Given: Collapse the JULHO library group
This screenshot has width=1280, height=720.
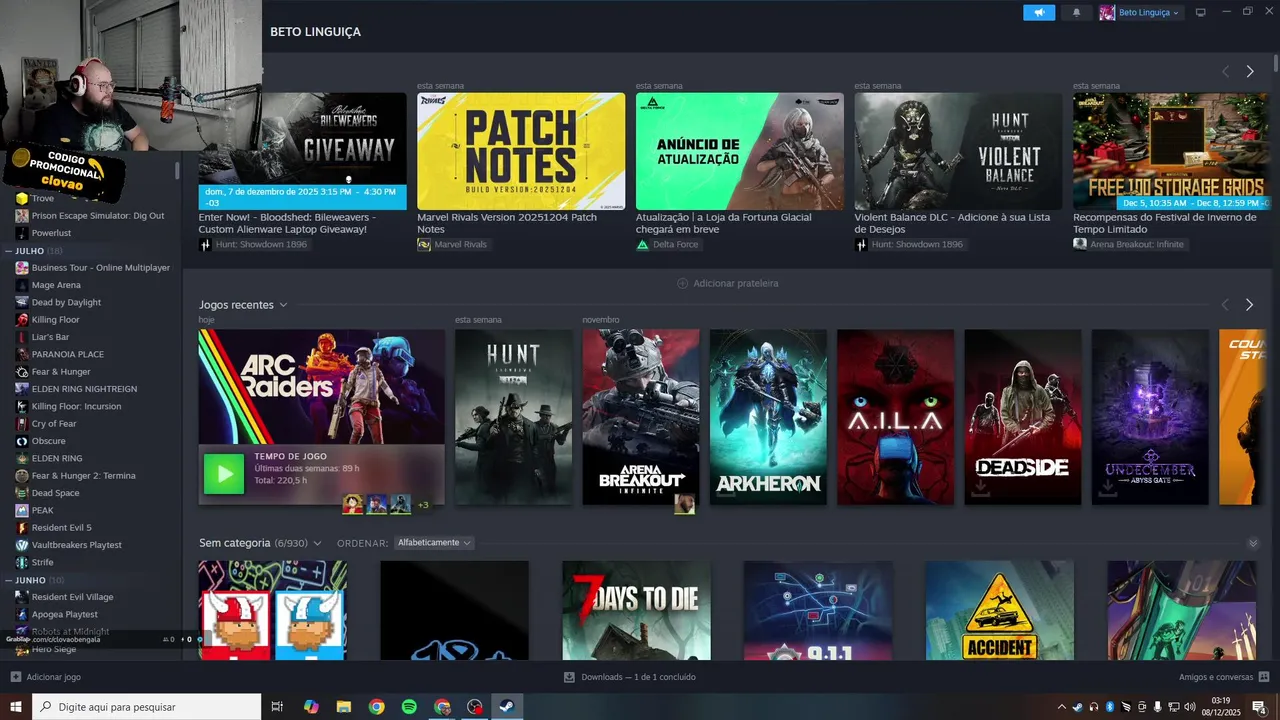Looking at the screenshot, I should (x=8, y=251).
